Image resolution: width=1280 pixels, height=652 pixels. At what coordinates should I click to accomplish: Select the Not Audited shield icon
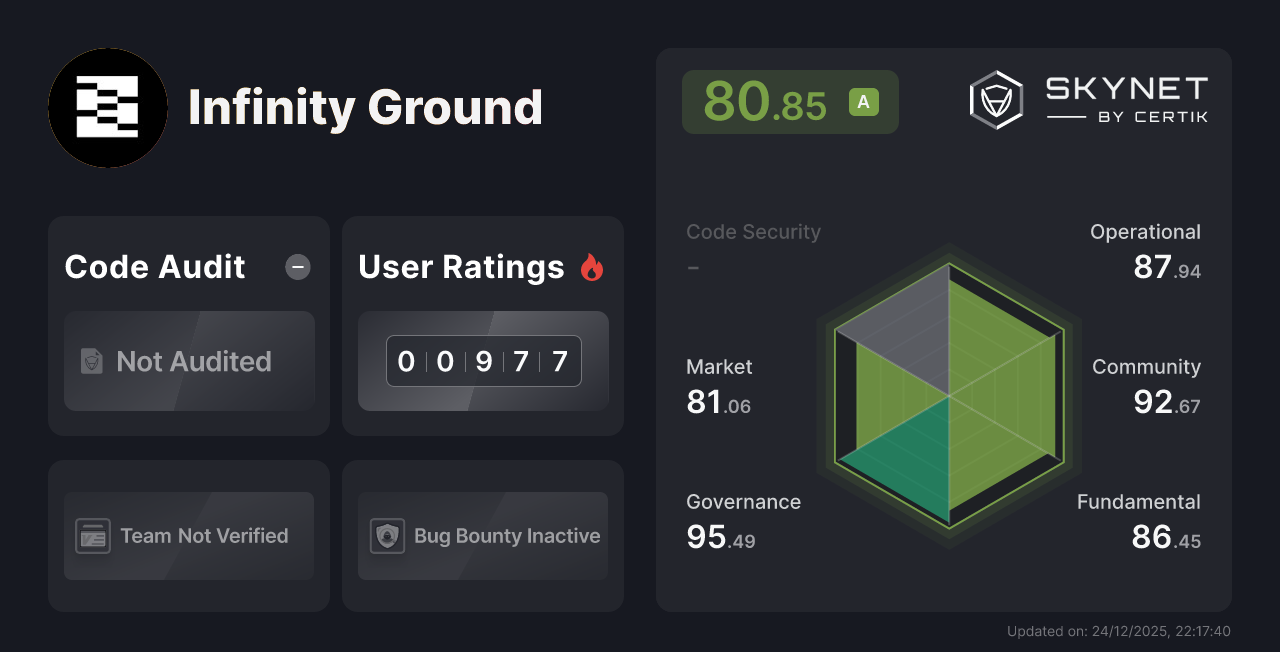tap(91, 362)
